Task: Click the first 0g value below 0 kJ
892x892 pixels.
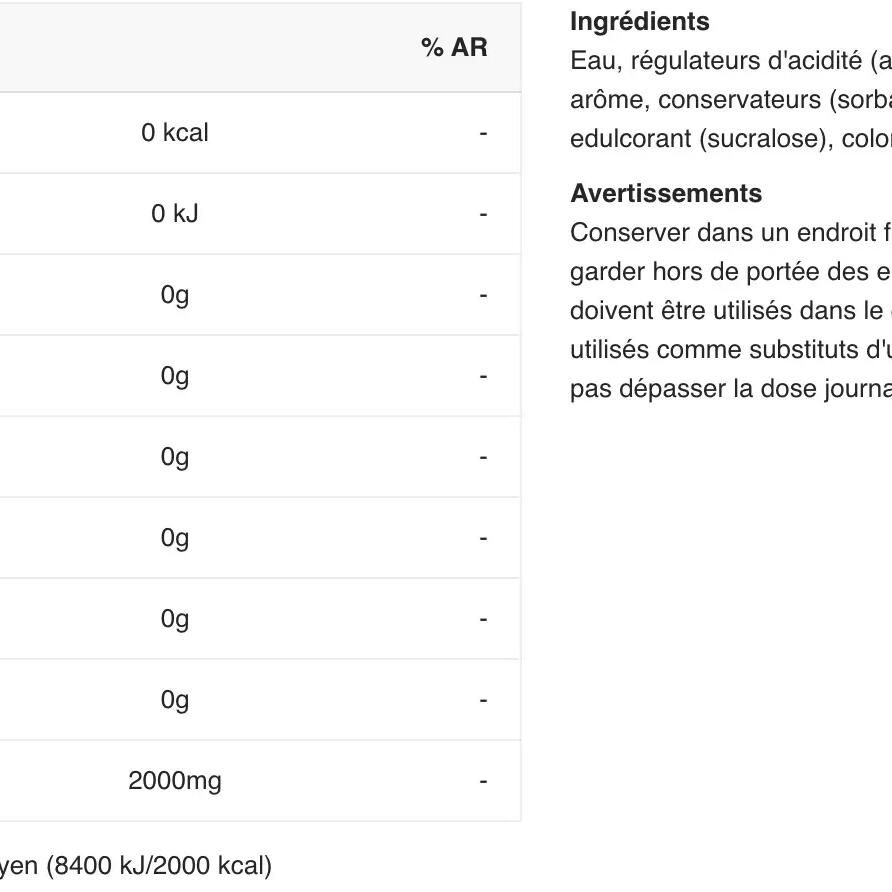Action: click(x=175, y=295)
